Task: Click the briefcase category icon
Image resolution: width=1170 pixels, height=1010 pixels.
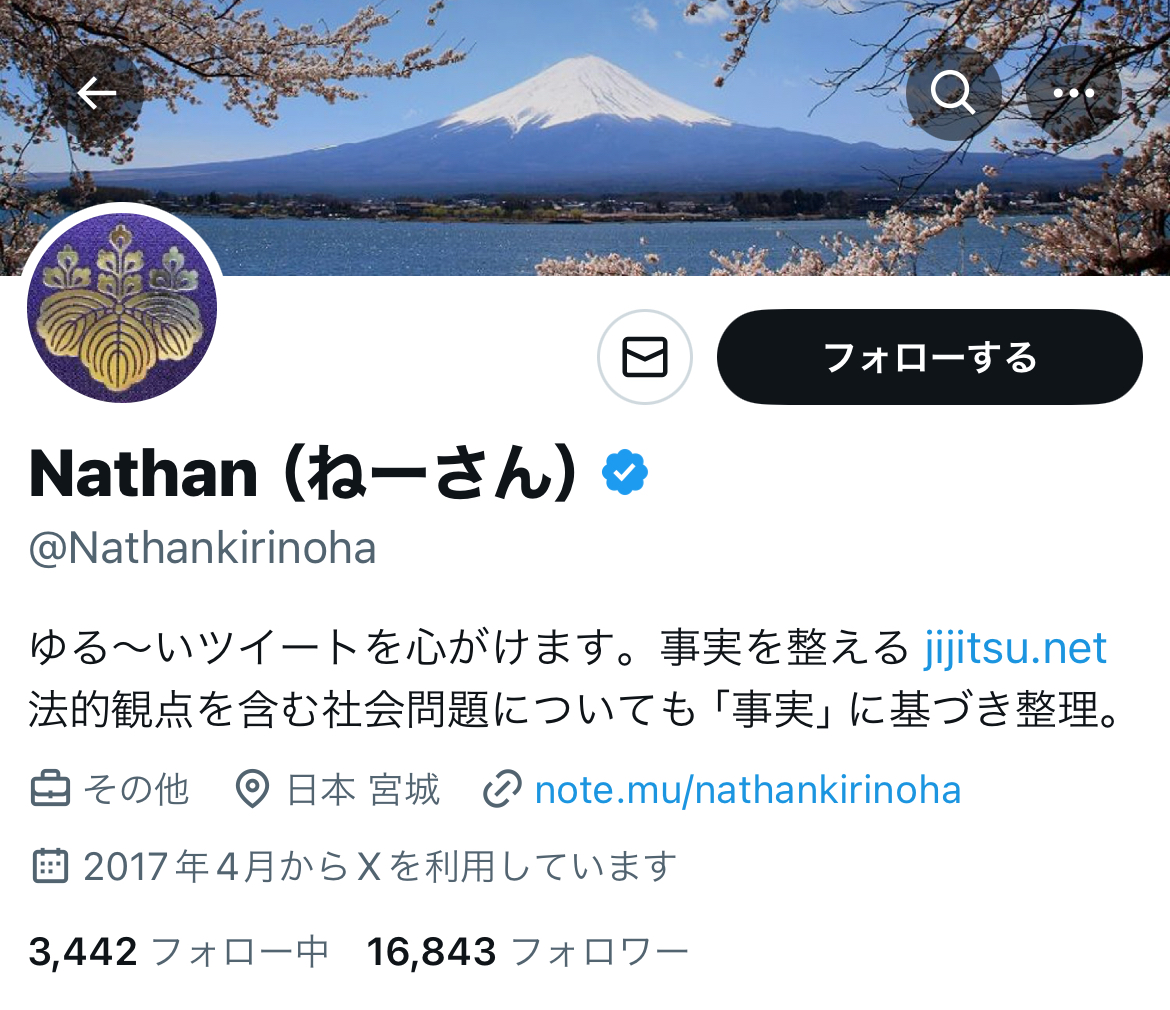Action: pos(51,789)
